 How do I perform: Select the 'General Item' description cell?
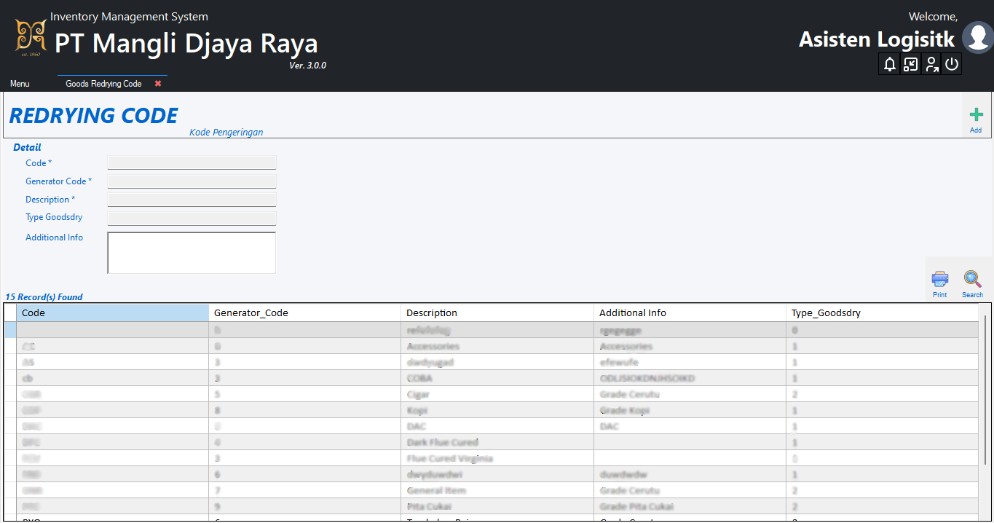496,491
